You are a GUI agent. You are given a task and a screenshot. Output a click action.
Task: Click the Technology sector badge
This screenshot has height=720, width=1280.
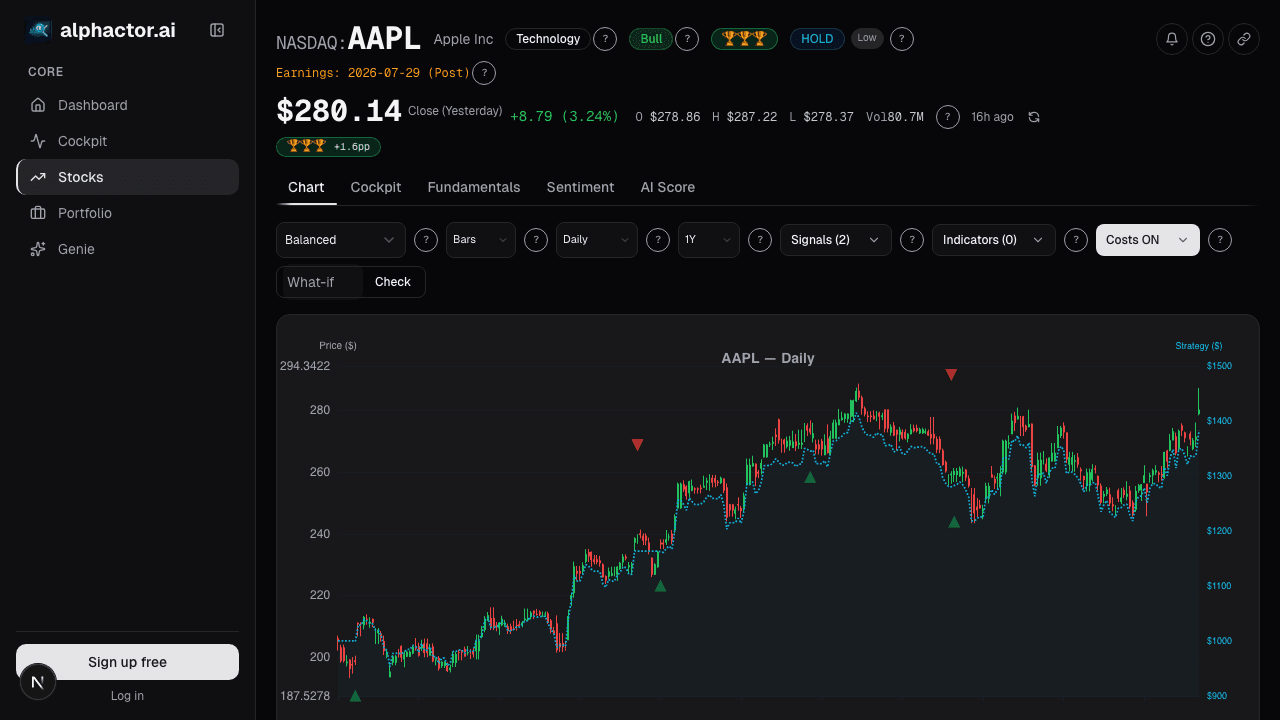pyautogui.click(x=548, y=39)
